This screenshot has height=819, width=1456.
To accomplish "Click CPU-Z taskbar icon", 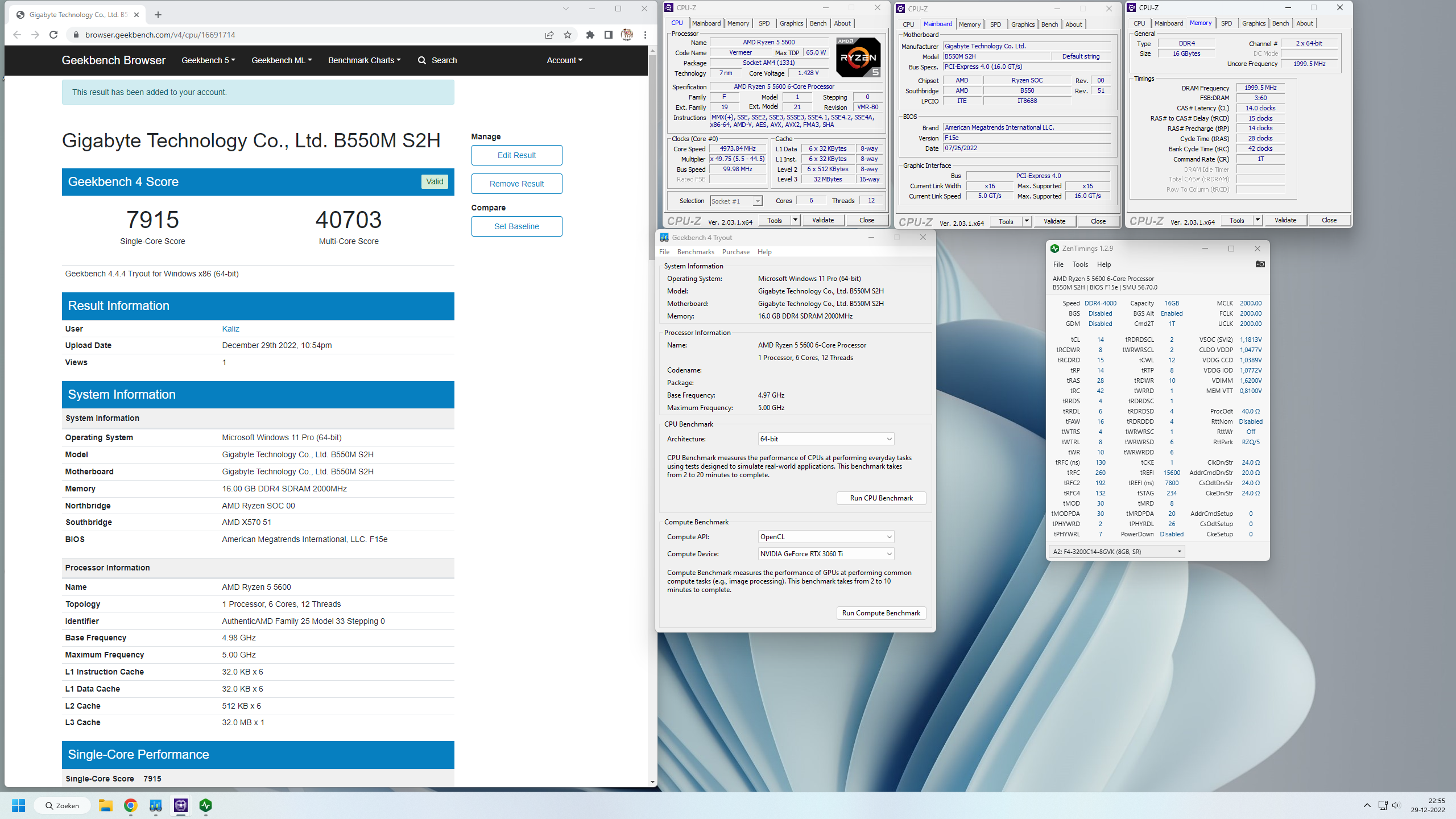I will click(x=181, y=805).
